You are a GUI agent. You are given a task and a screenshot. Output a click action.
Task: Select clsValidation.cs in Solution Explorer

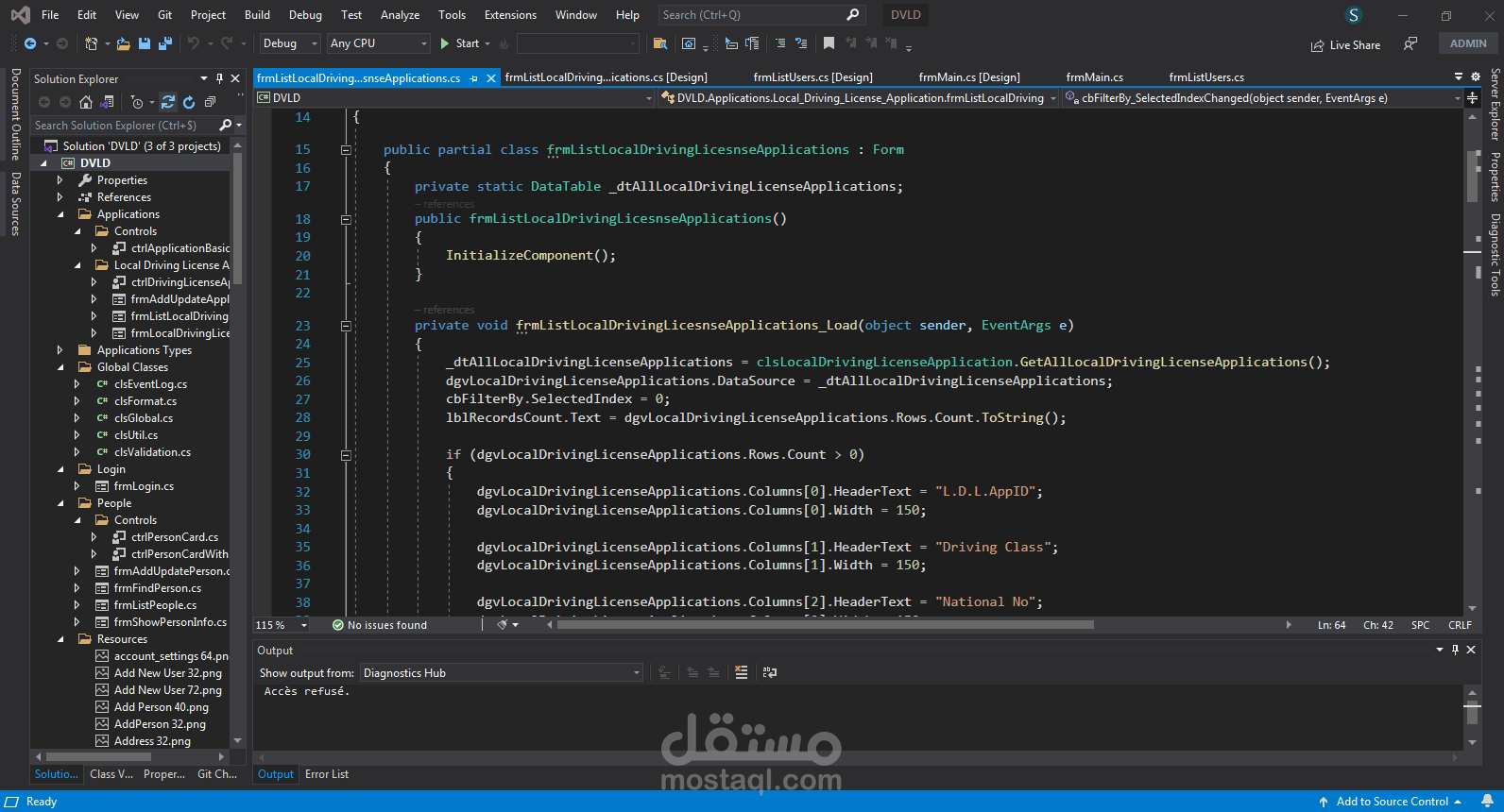pos(152,451)
